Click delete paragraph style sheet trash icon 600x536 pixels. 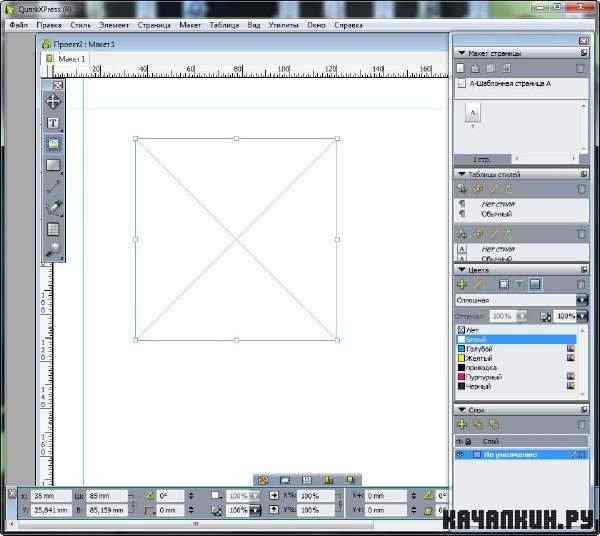pos(581,189)
